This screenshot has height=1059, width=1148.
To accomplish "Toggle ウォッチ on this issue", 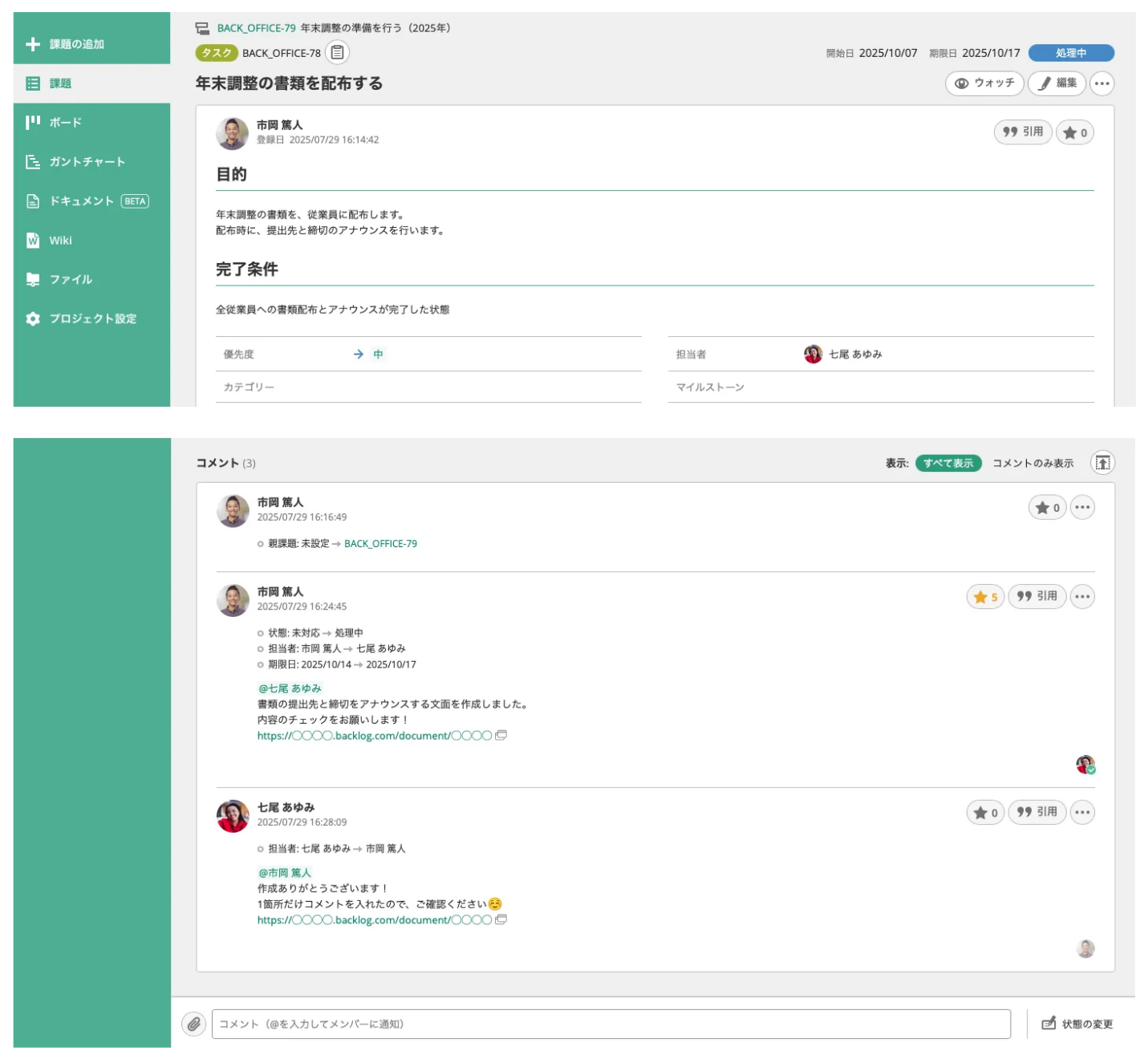I will pyautogui.click(x=984, y=83).
